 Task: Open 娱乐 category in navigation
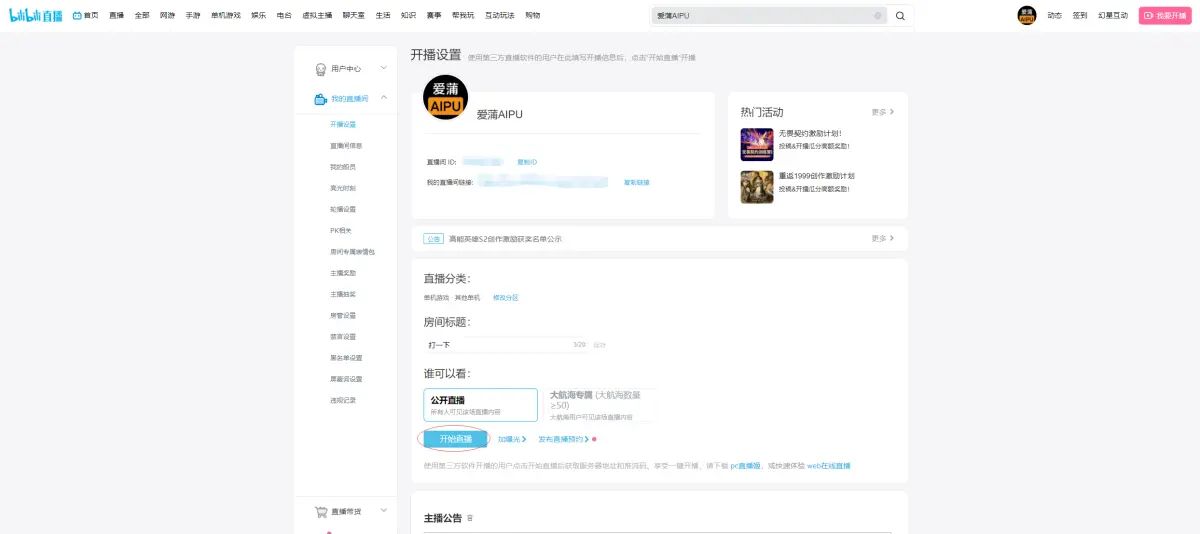point(259,16)
